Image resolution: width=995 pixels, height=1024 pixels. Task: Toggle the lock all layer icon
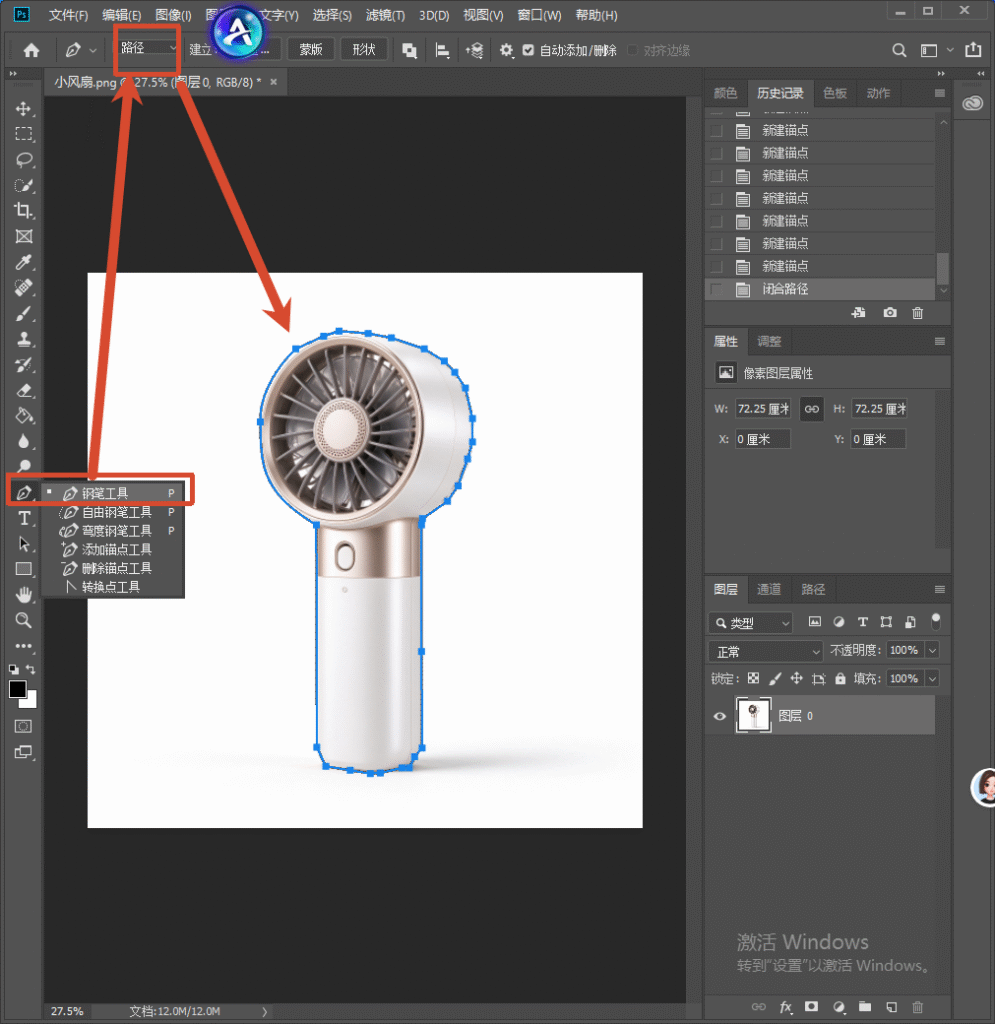coord(840,679)
